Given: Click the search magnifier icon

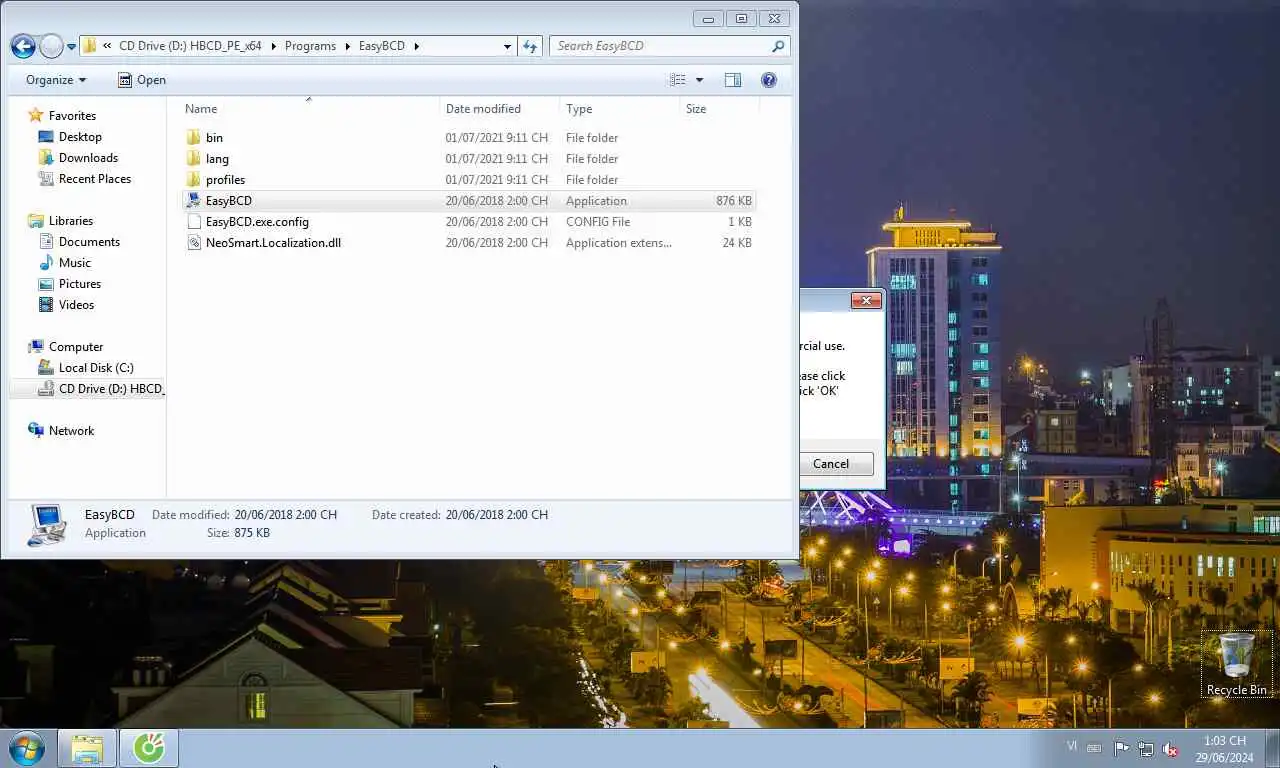Looking at the screenshot, I should (x=778, y=46).
